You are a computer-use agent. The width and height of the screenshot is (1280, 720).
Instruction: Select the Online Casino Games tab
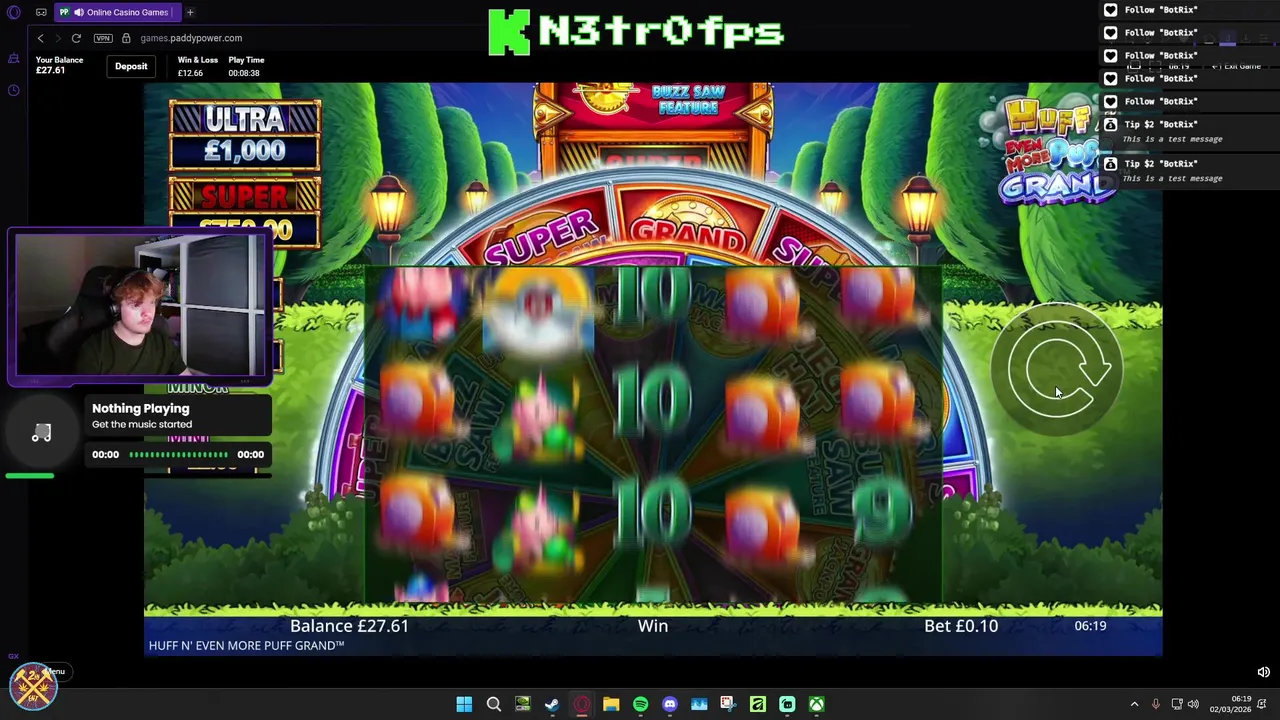(x=116, y=12)
